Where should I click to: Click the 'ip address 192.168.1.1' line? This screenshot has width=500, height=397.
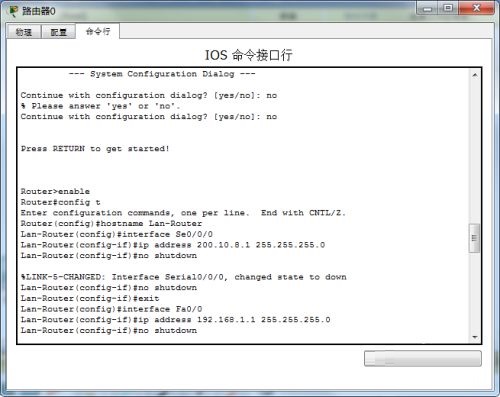[175, 320]
